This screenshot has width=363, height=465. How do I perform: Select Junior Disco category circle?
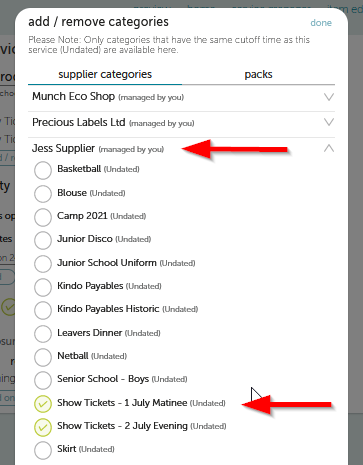pyautogui.click(x=43, y=240)
